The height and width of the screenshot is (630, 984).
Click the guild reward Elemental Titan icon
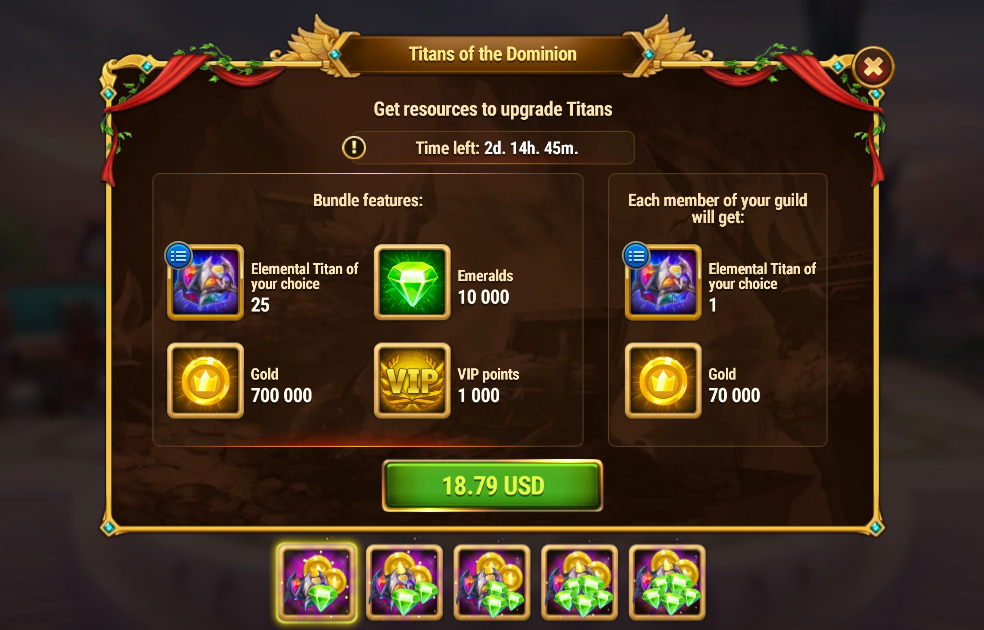[663, 282]
